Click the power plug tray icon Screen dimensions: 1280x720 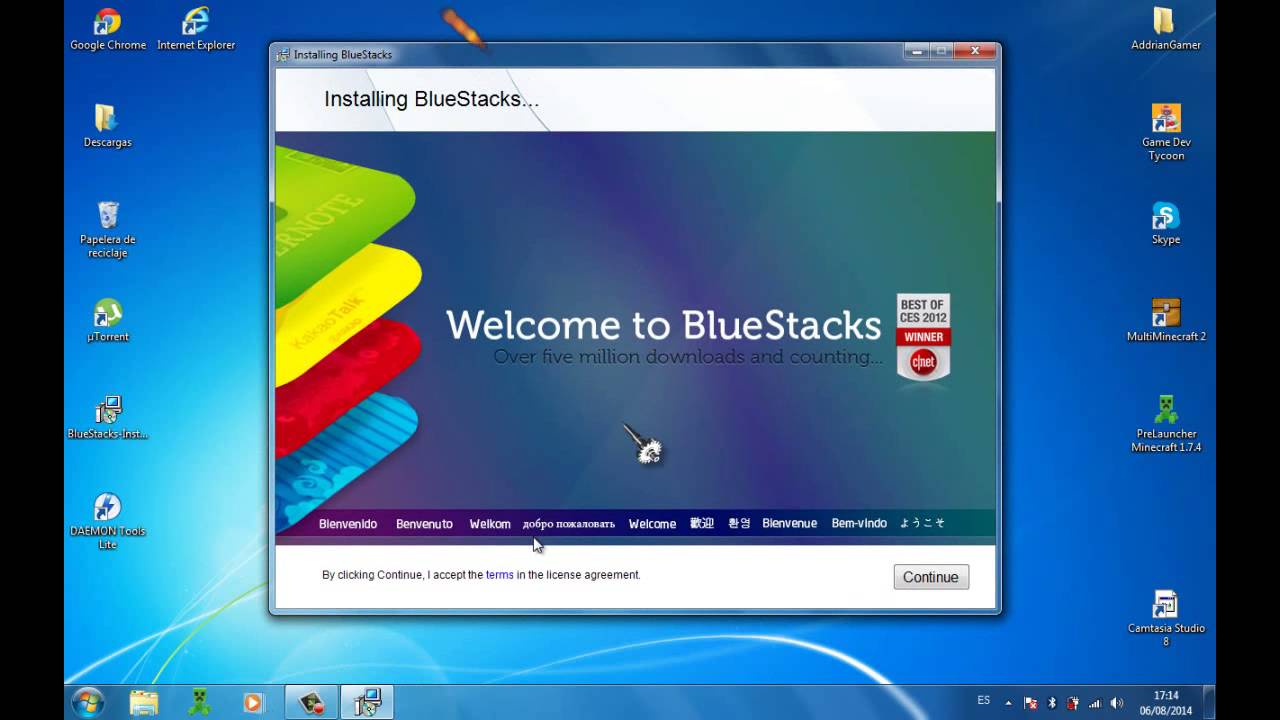pyautogui.click(x=1073, y=703)
